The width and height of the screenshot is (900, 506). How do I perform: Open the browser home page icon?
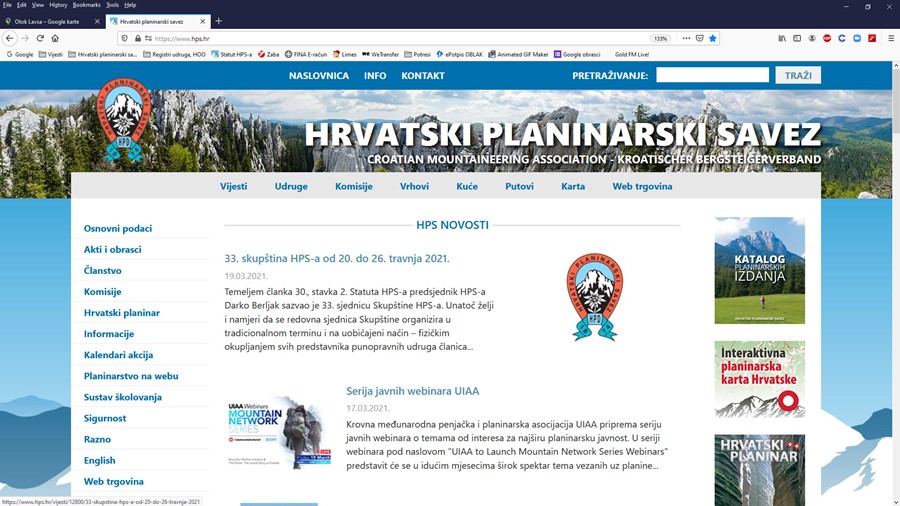55,38
